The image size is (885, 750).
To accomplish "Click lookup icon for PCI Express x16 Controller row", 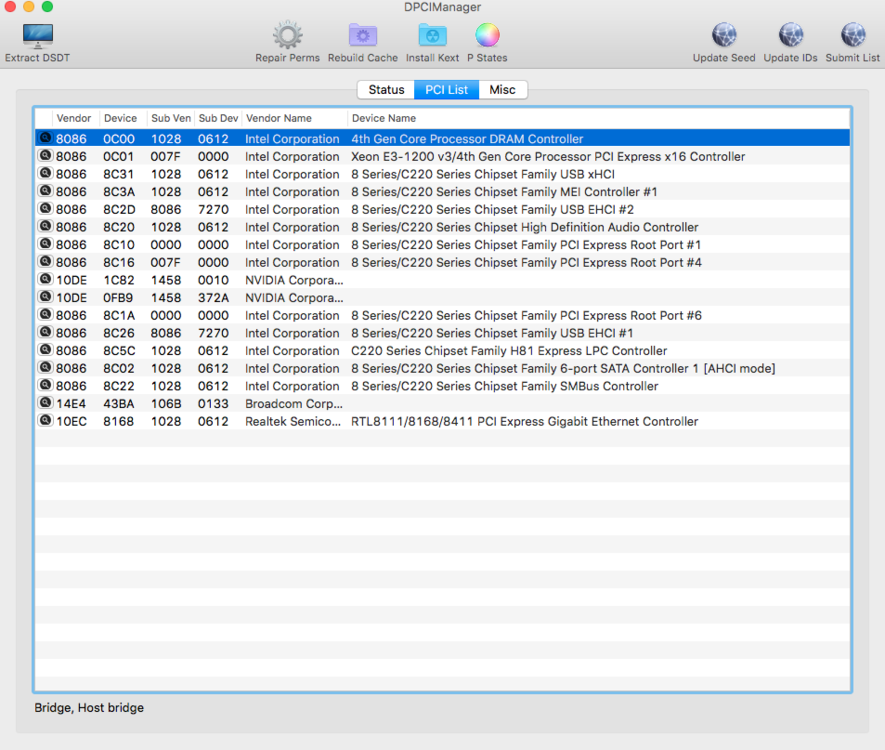I will 45,156.
